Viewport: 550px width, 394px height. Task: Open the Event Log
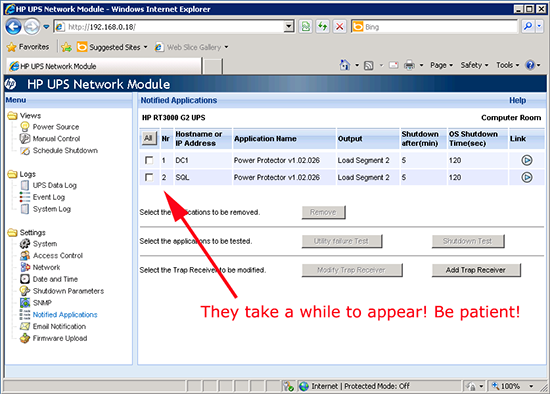click(x=49, y=197)
